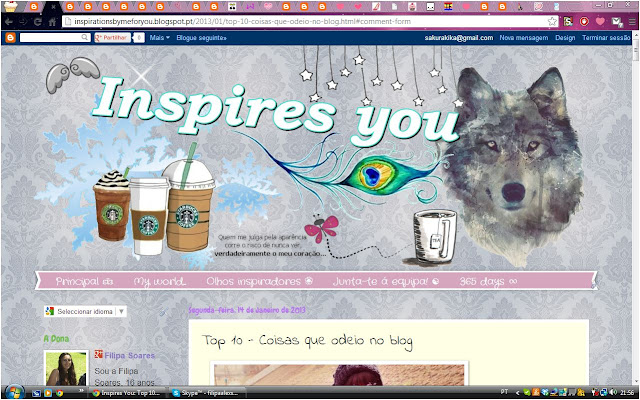
Task: Expand the Seleccionar idioma language dropdown
Action: (x=85, y=311)
